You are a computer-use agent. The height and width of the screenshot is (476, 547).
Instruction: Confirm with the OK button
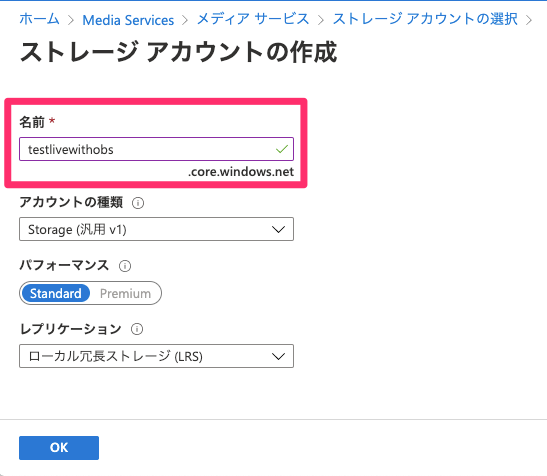[x=59, y=448]
